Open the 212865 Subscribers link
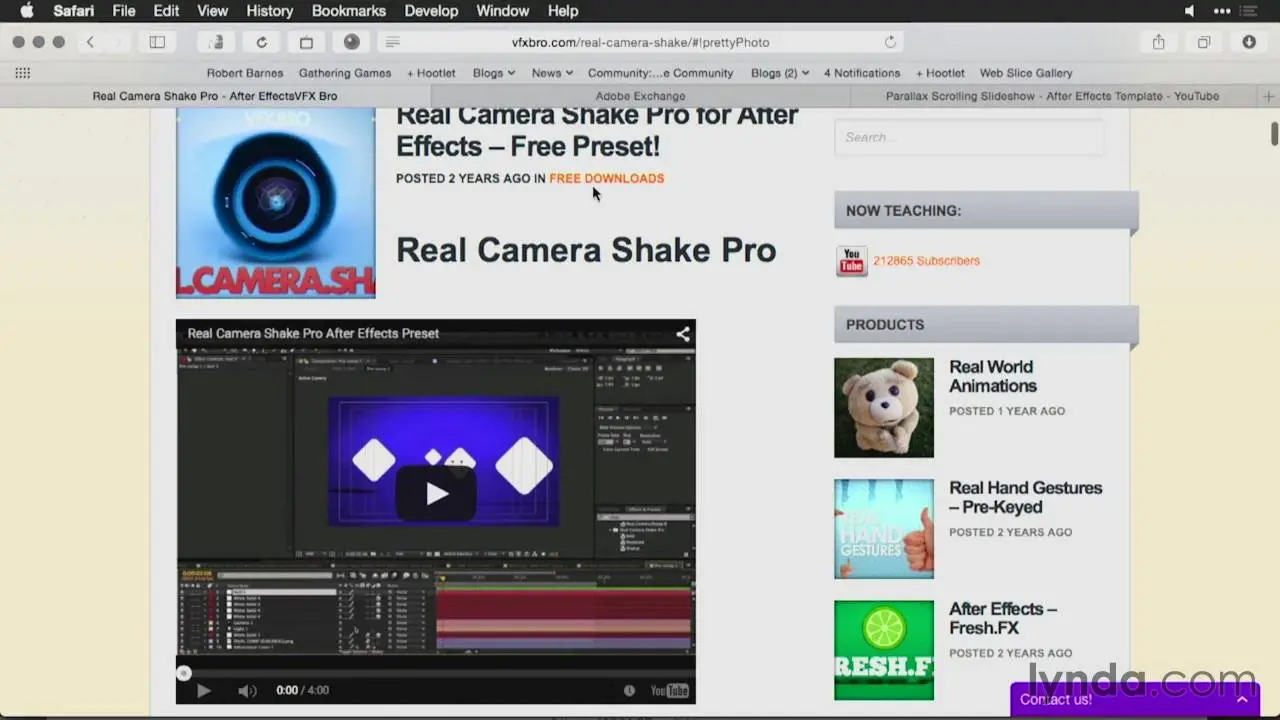This screenshot has width=1280, height=720. point(926,261)
